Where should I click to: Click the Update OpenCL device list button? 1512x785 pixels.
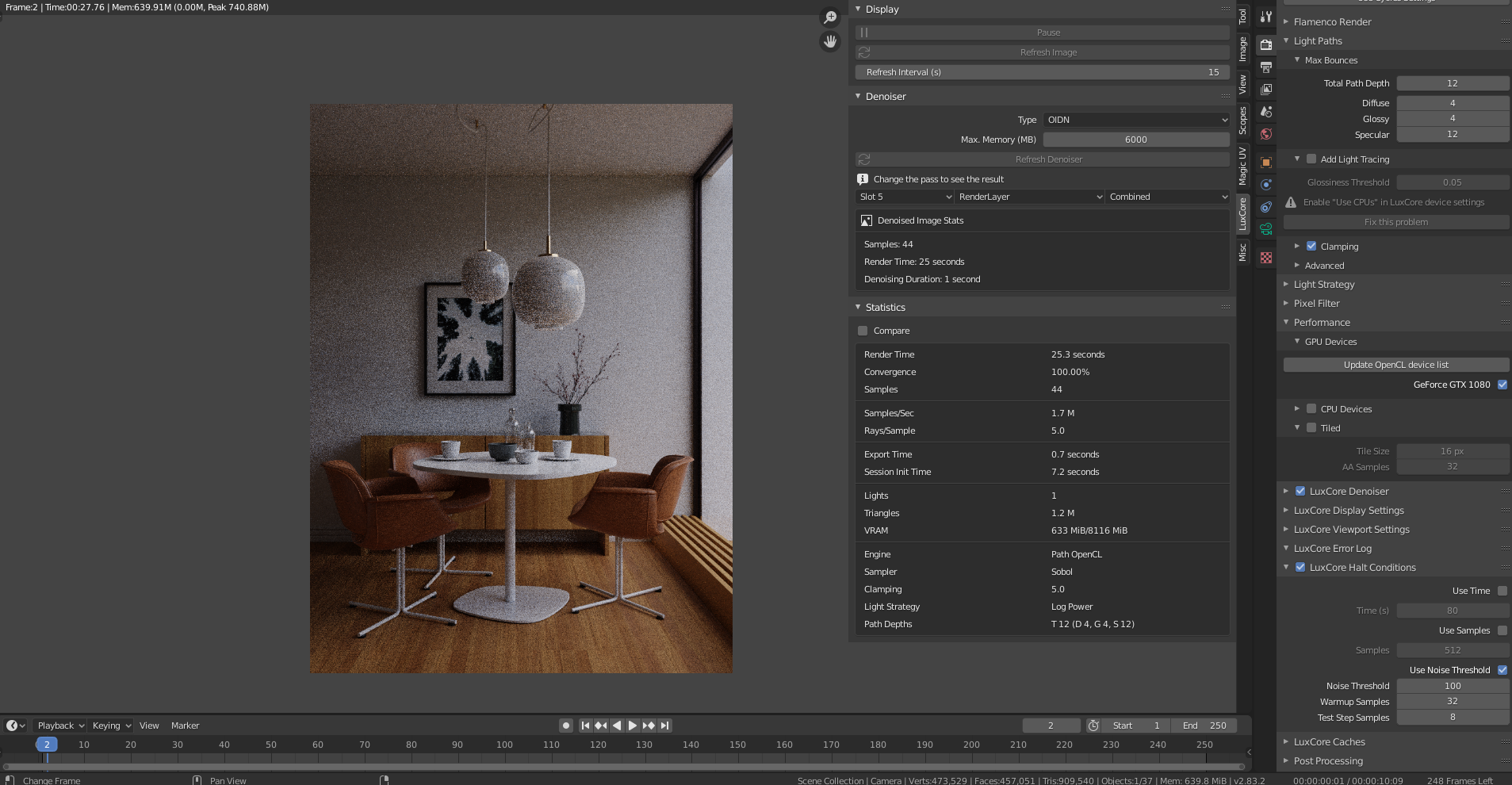coord(1395,365)
